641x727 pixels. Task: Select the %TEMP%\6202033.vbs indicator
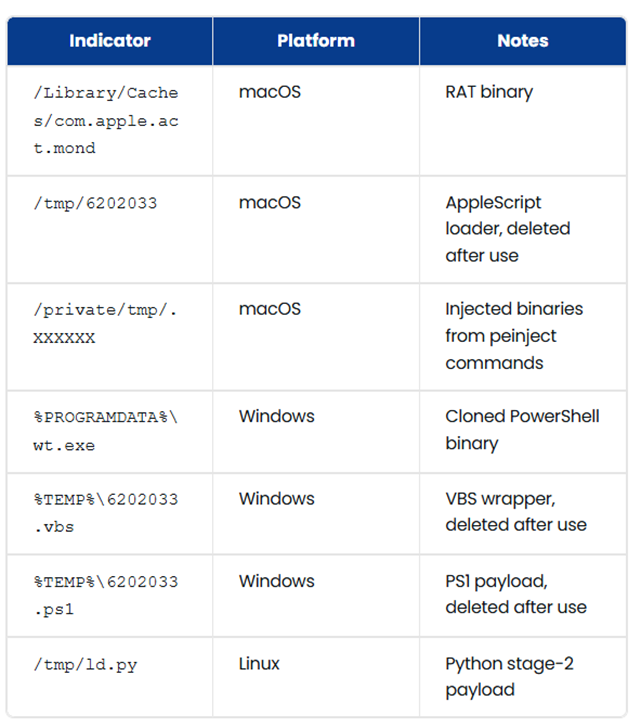(105, 512)
